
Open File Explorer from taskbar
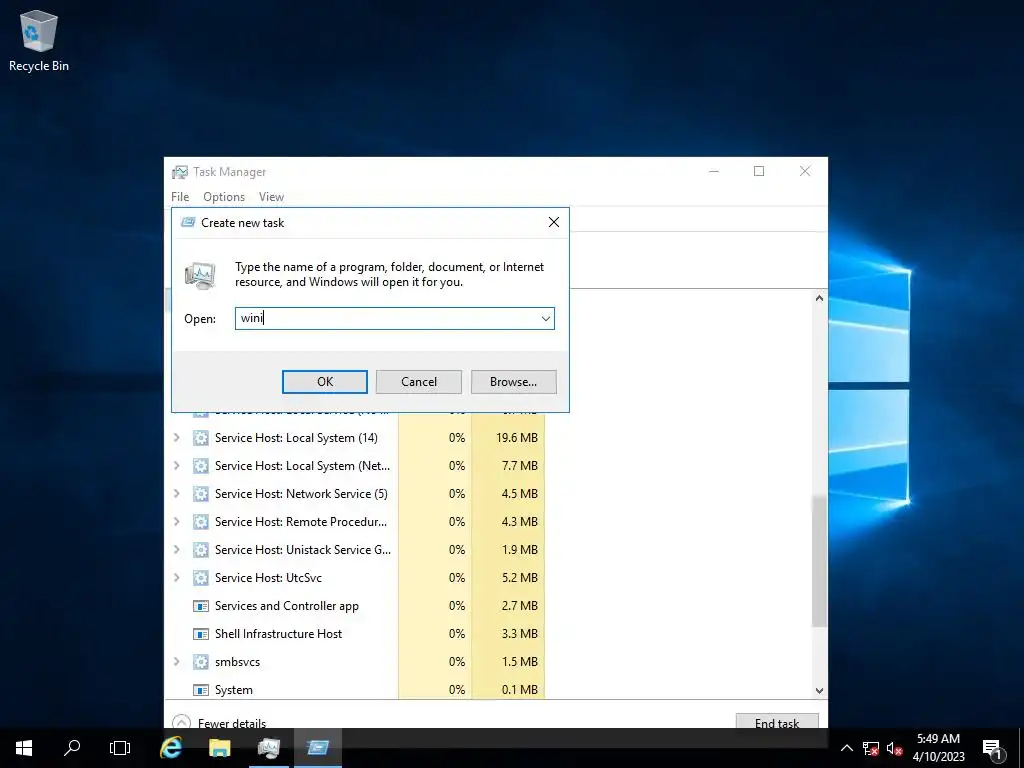[219, 748]
